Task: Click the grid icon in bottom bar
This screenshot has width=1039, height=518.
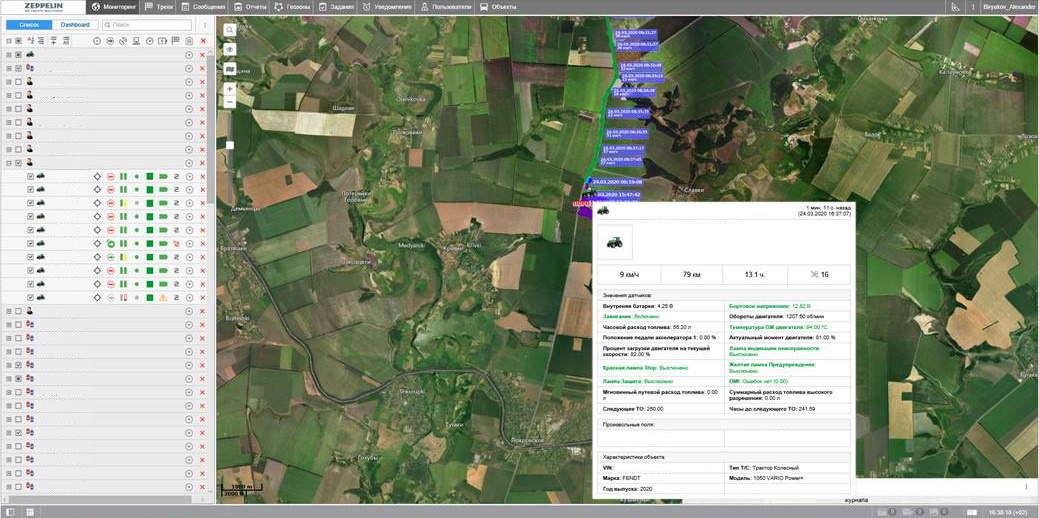Action: point(30,512)
